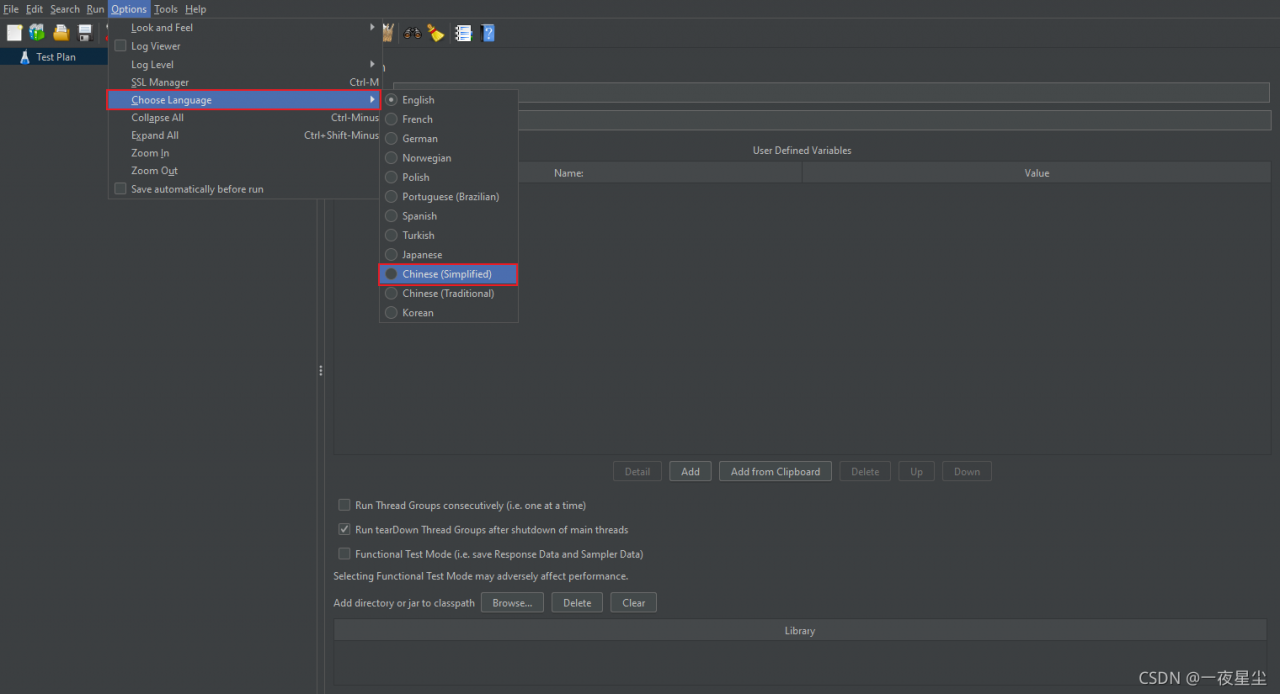
Task: Select German language option
Action: (449, 139)
